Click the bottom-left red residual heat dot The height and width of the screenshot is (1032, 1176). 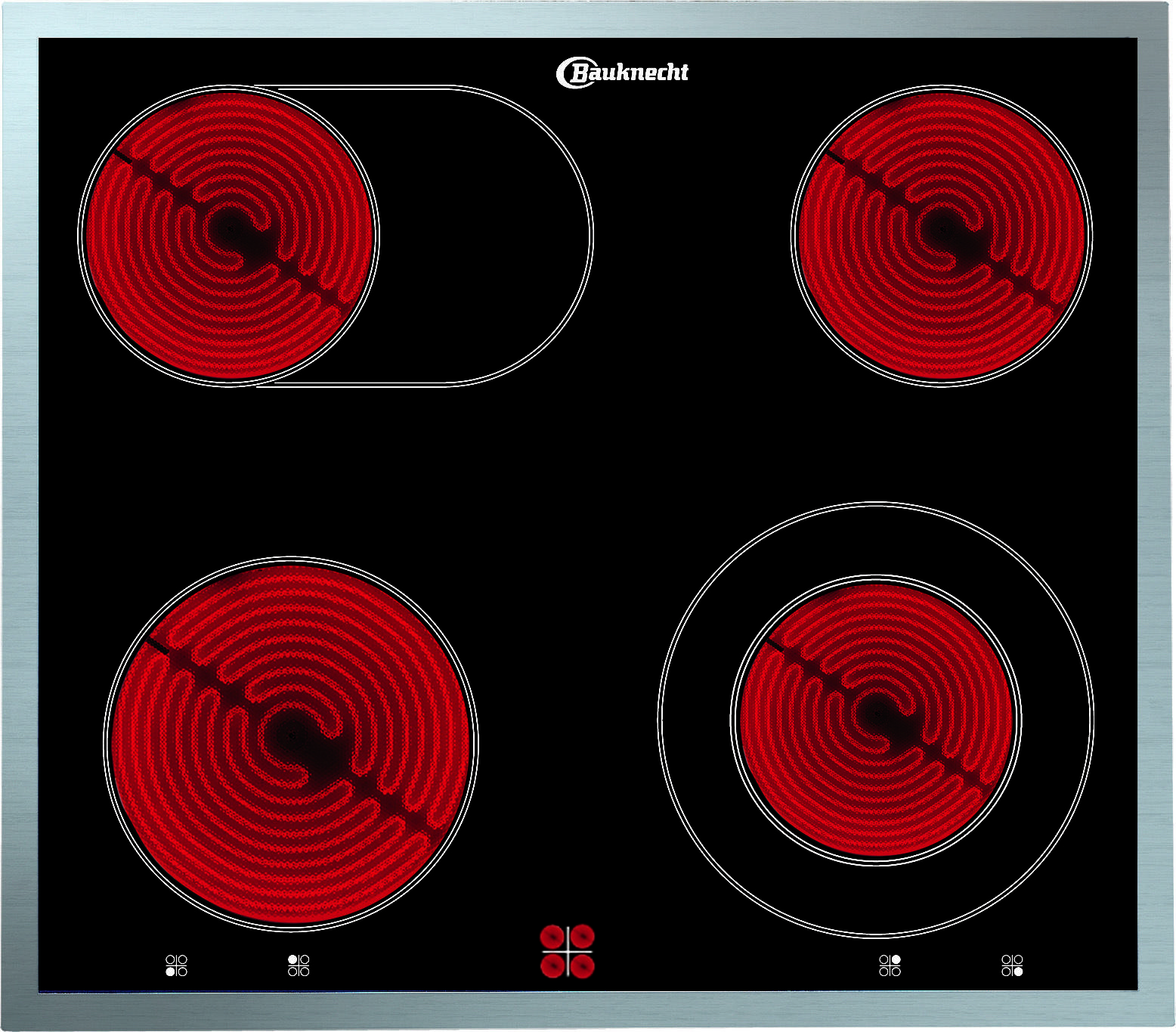552,965
